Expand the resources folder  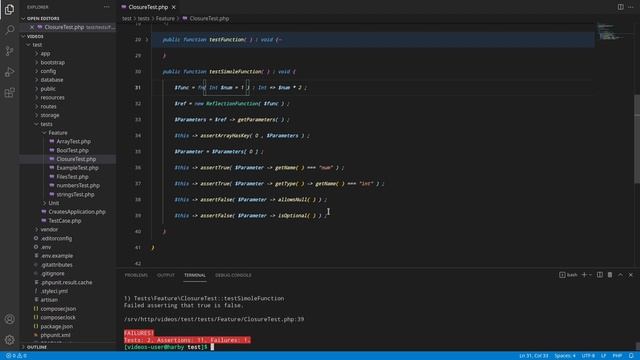[52, 98]
